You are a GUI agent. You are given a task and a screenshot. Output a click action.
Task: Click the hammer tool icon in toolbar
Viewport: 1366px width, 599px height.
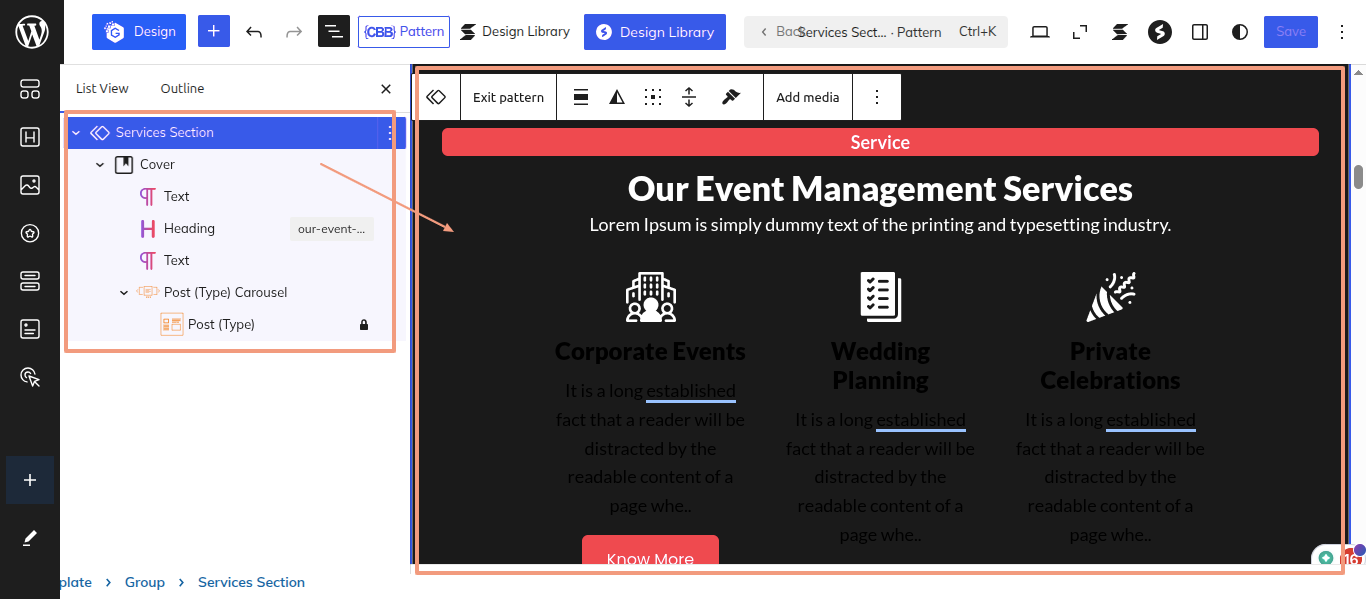[731, 97]
